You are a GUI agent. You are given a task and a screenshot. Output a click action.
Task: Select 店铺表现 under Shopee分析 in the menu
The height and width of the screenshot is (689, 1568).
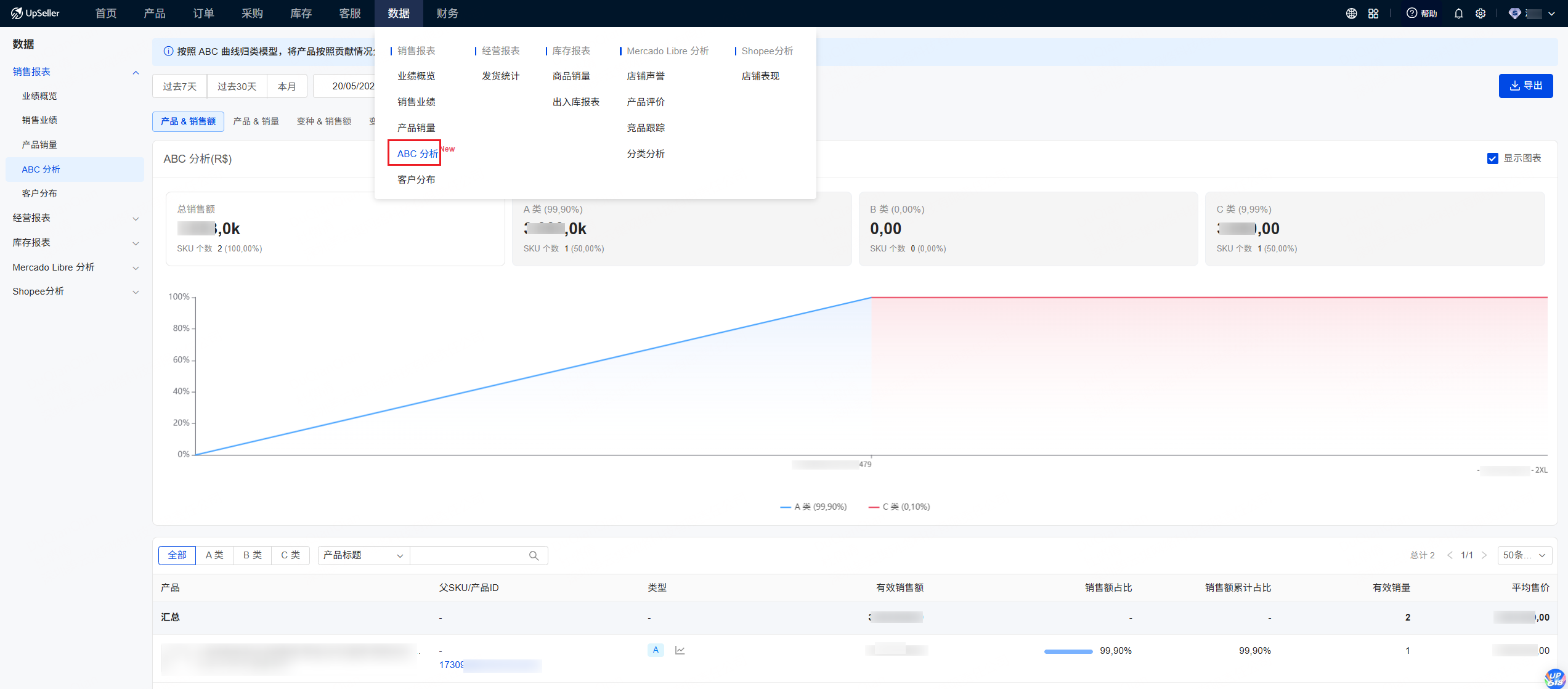click(760, 76)
